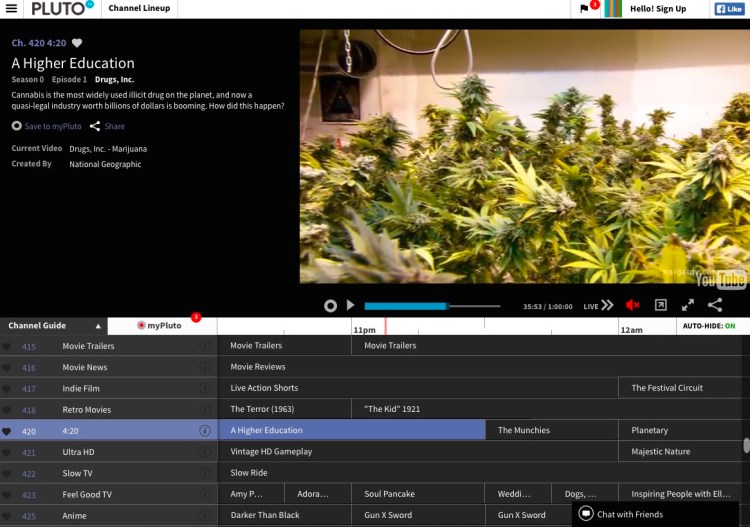The image size is (750, 527).
Task: Click the Facebook Like button
Action: point(729,9)
